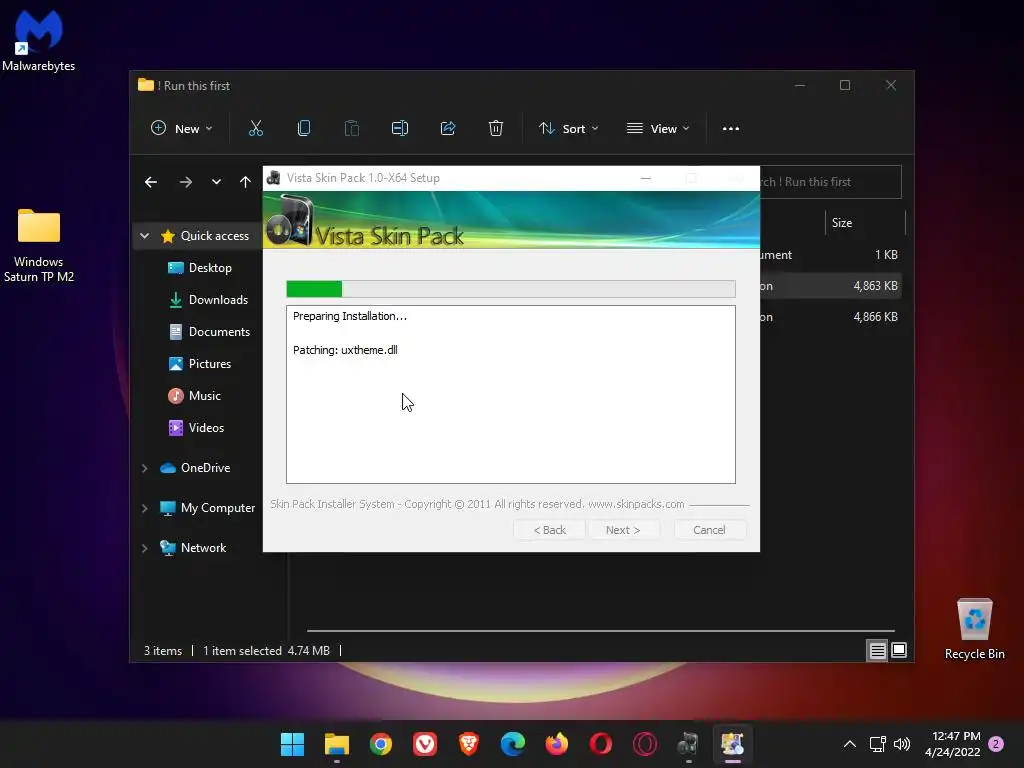Collapse the Quick access tree node
The width and height of the screenshot is (1024, 768).
pyautogui.click(x=145, y=236)
